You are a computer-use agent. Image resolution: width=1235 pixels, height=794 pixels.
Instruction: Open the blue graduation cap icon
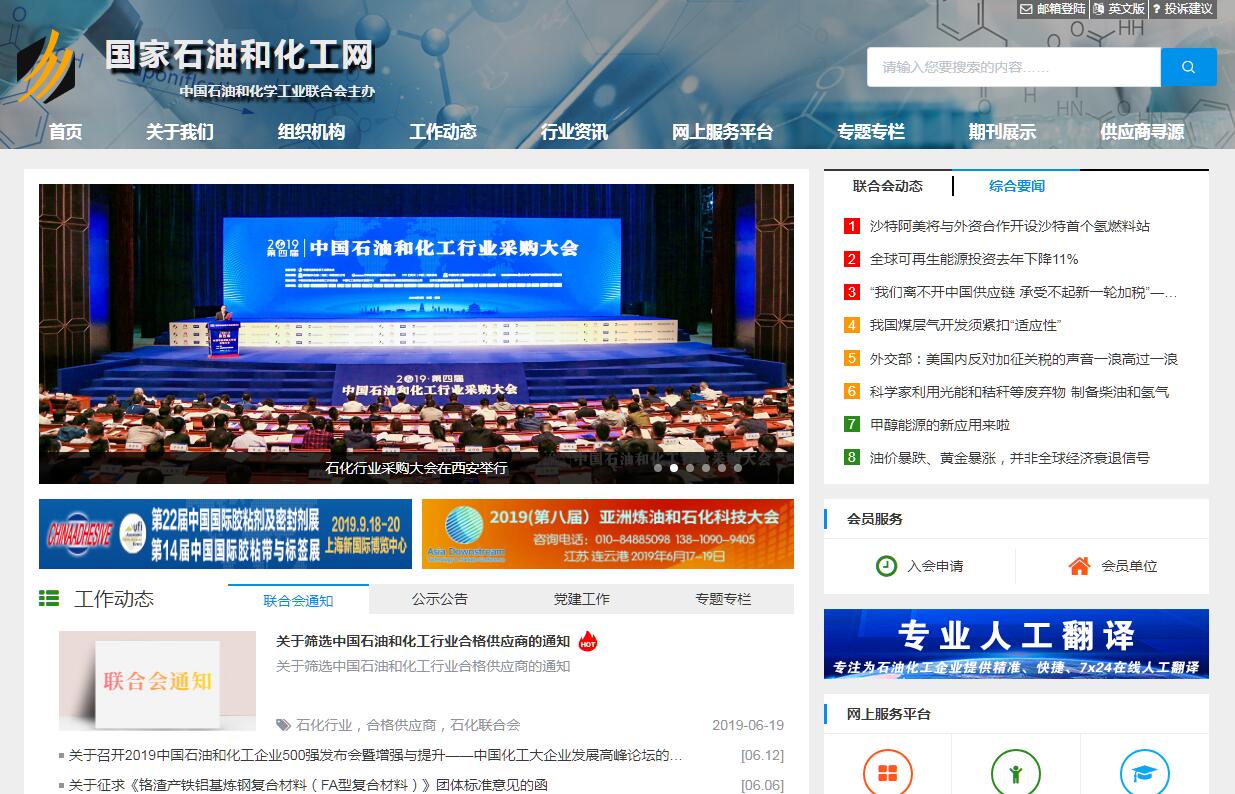coord(1144,773)
